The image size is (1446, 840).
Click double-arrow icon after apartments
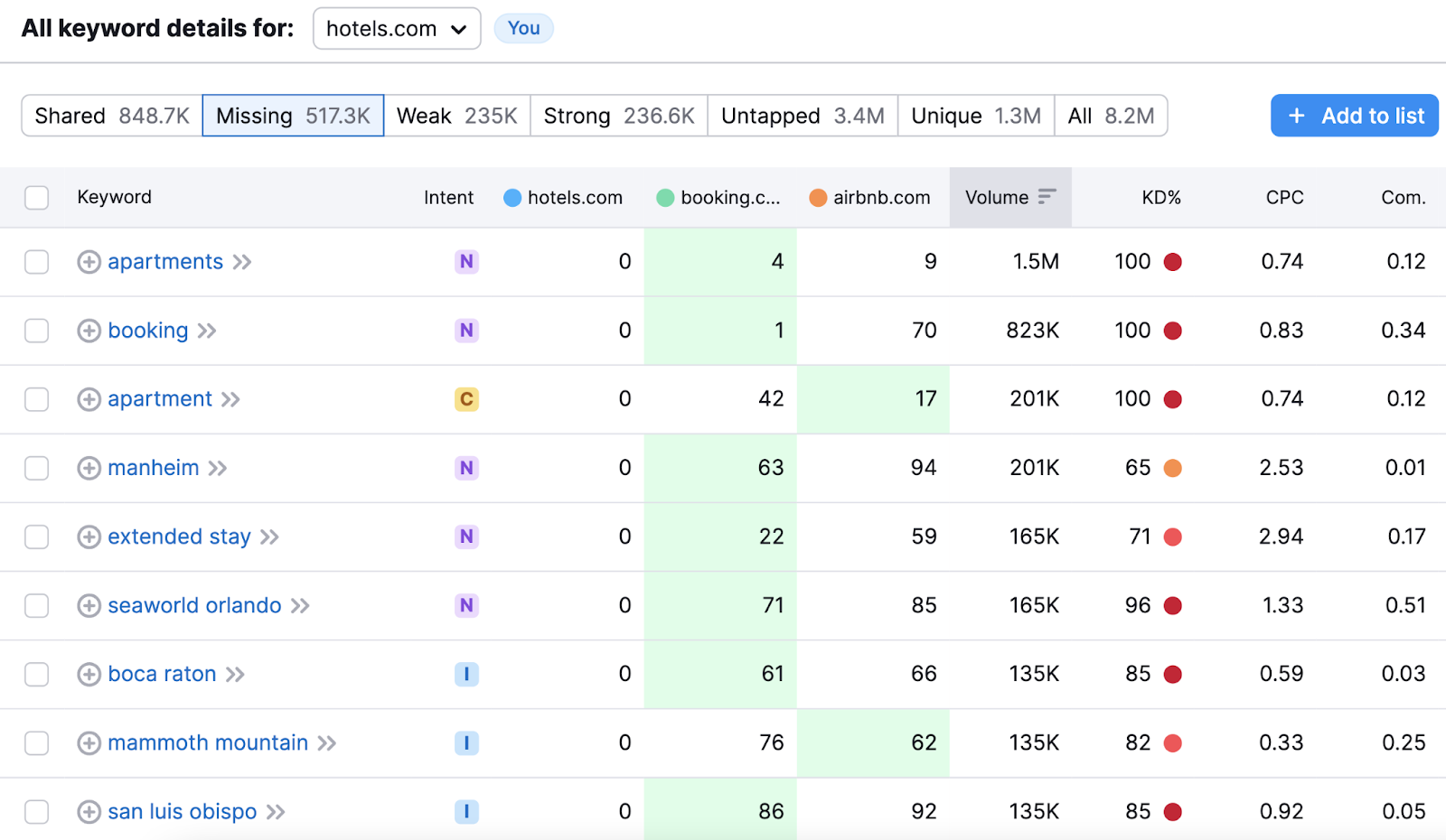(241, 262)
